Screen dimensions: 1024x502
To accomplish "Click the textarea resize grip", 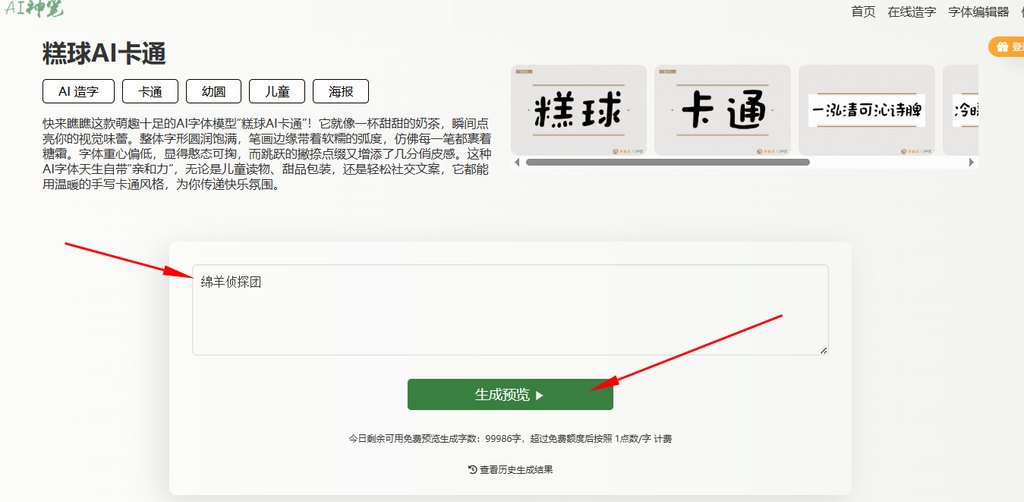I will (824, 351).
